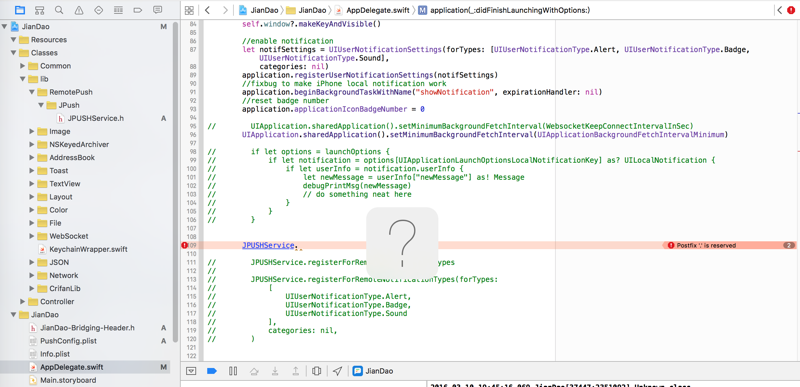Click line number 98 in gutter
The height and width of the screenshot is (387, 800).
click(192, 152)
